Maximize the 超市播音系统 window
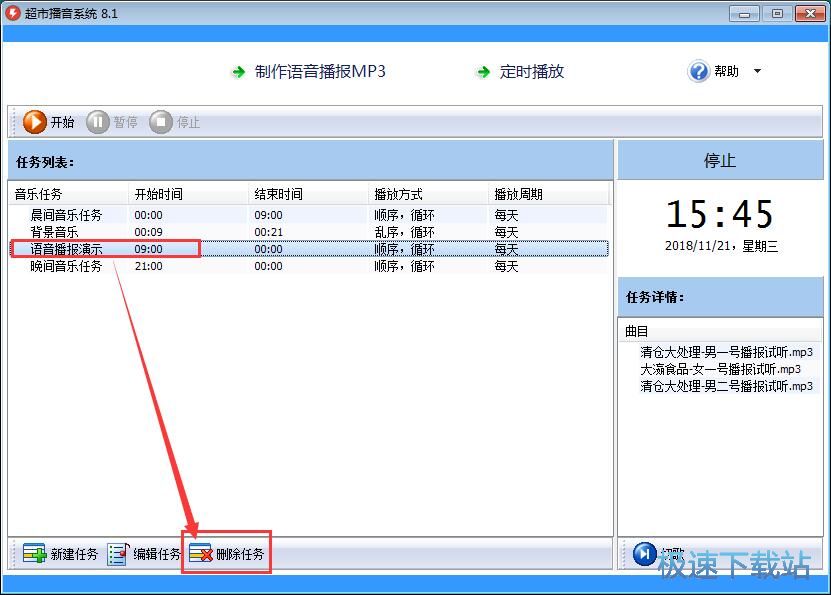Viewport: 831px width, 595px height. click(777, 13)
